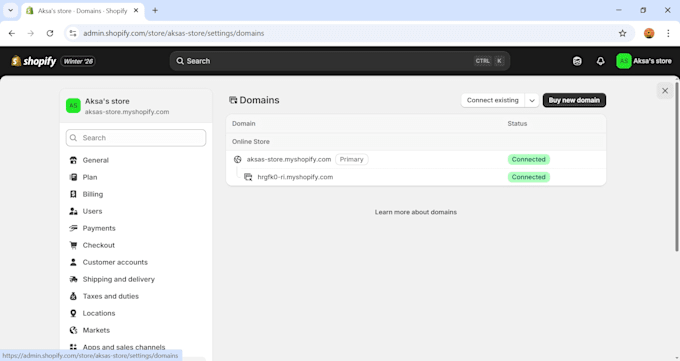
Task: Reload the page
Action: [x=50, y=33]
